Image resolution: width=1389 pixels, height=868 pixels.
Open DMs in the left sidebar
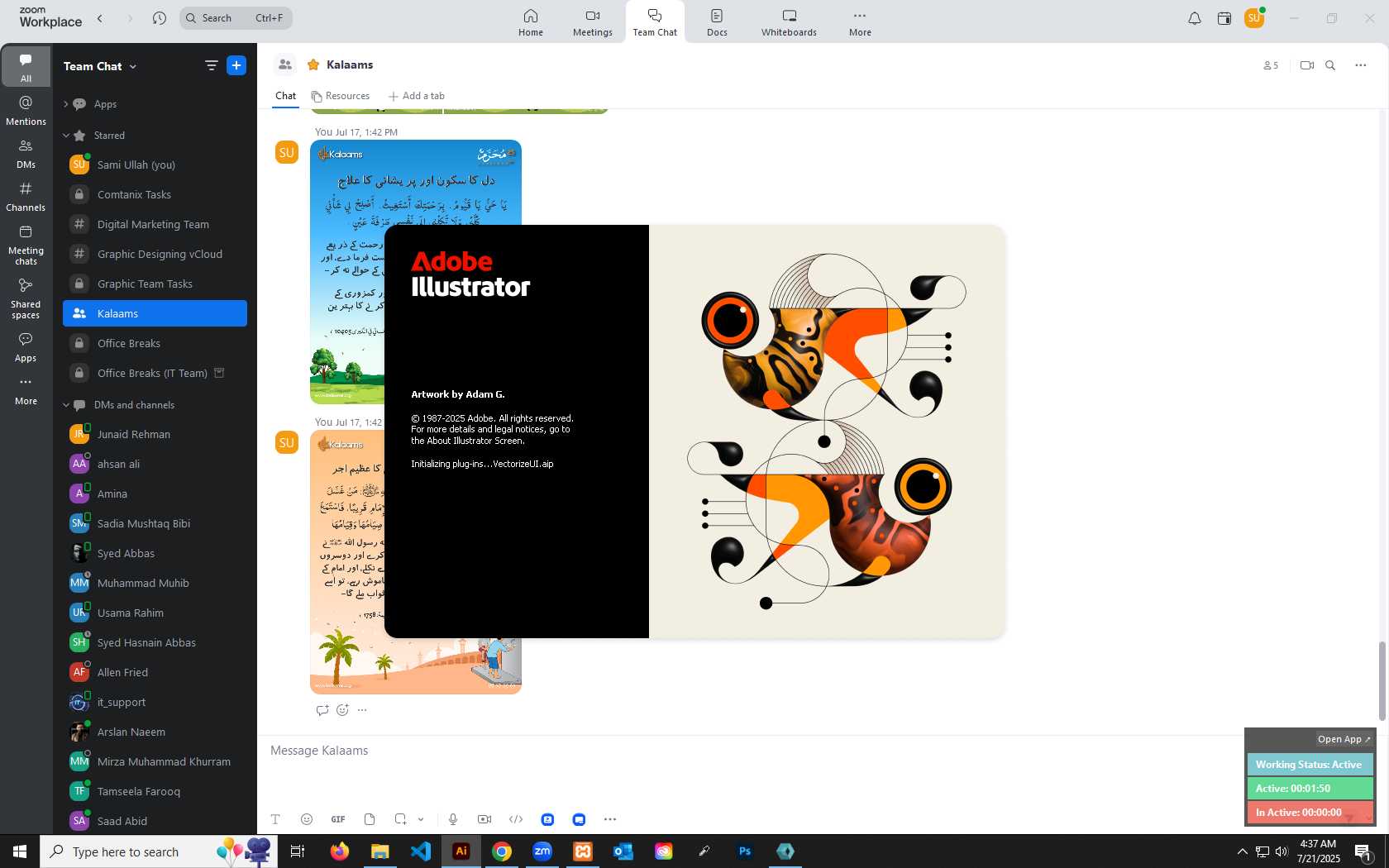tap(26, 154)
